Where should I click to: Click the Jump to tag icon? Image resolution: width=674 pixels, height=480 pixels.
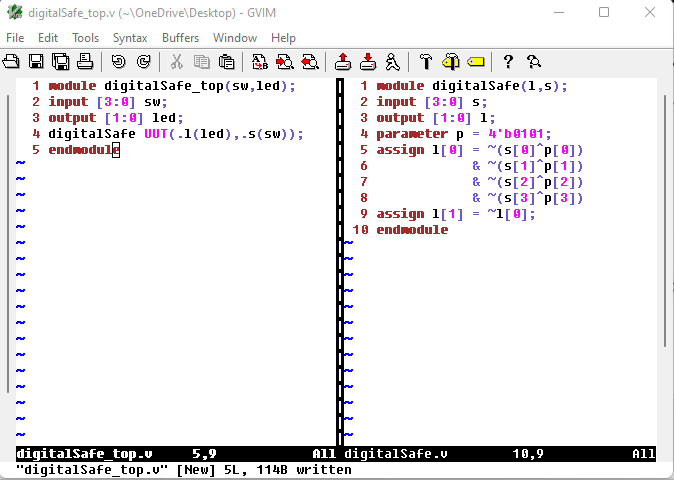coord(476,62)
